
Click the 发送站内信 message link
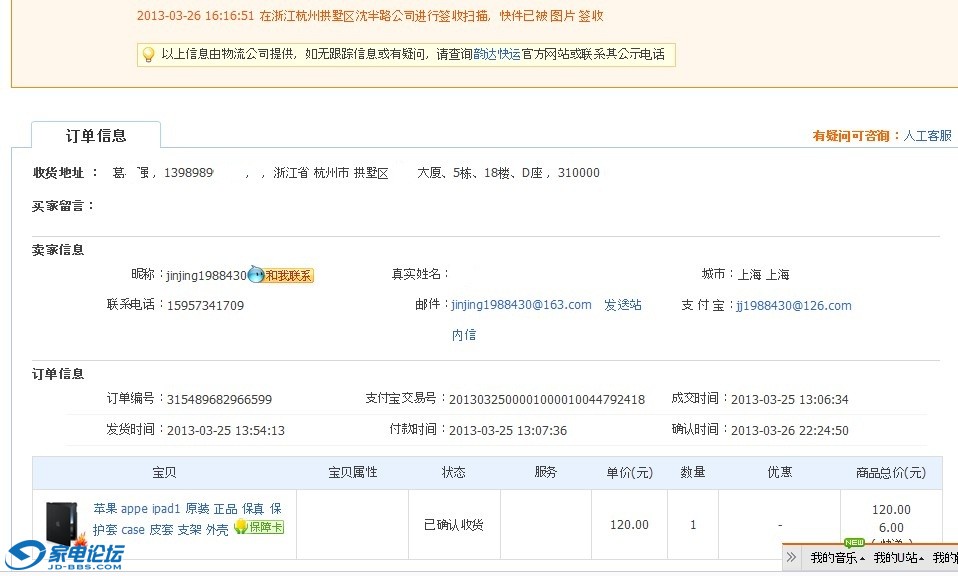coord(622,305)
